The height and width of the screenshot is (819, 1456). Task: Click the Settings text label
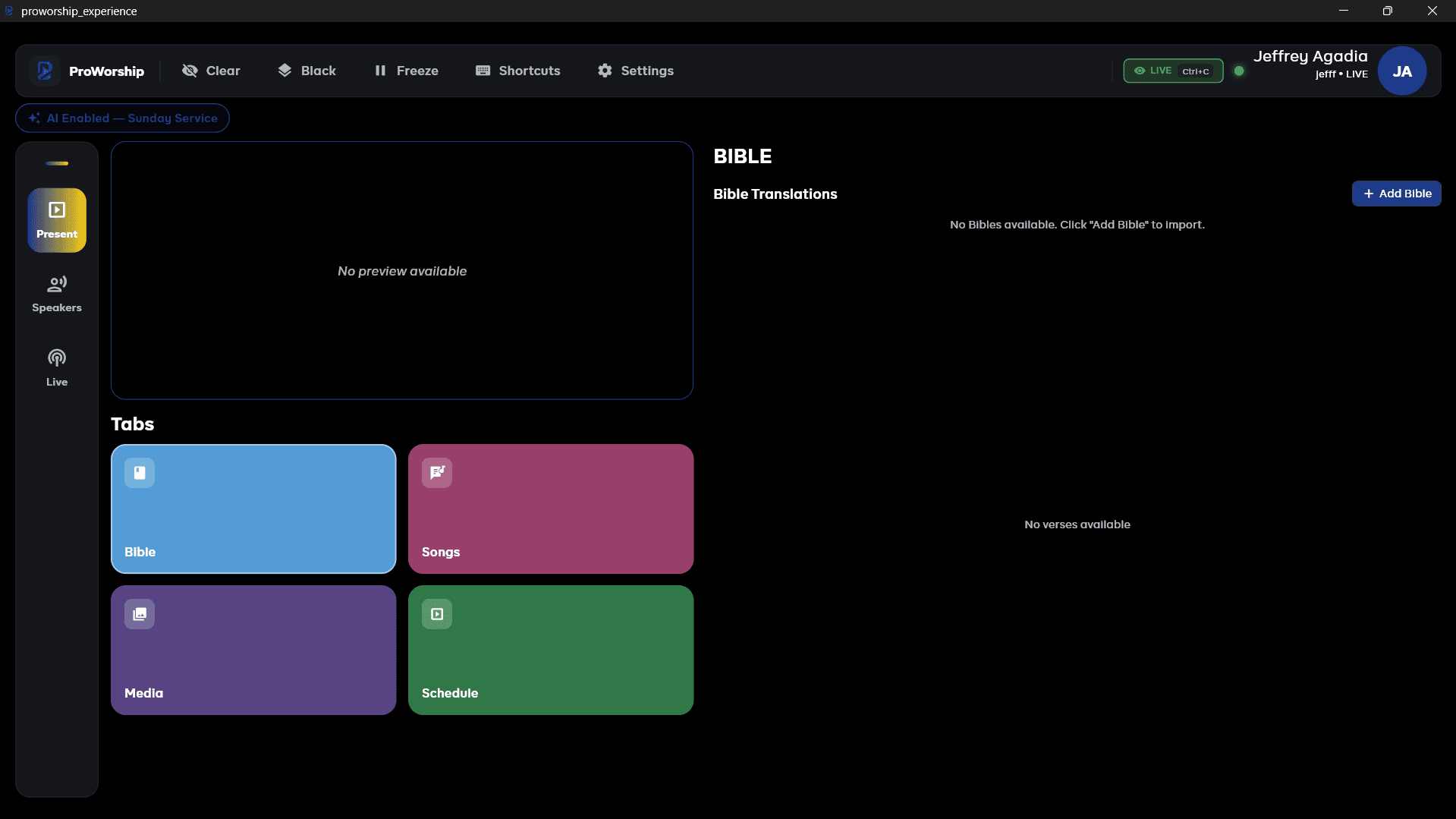click(x=647, y=71)
